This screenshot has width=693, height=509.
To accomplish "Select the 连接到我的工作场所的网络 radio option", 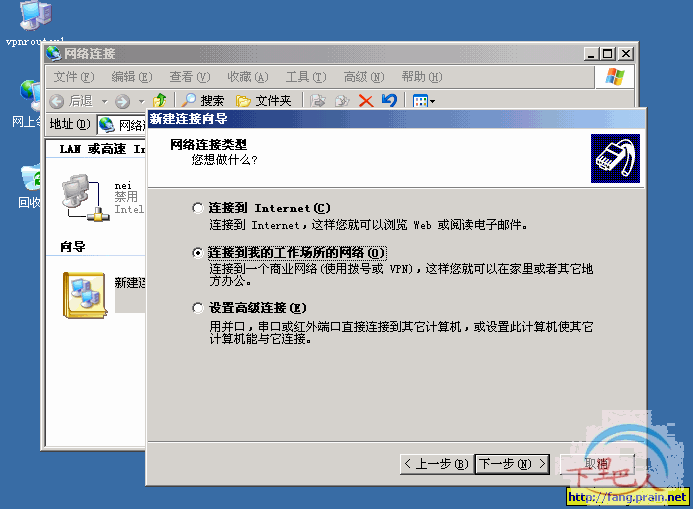I will [x=197, y=253].
